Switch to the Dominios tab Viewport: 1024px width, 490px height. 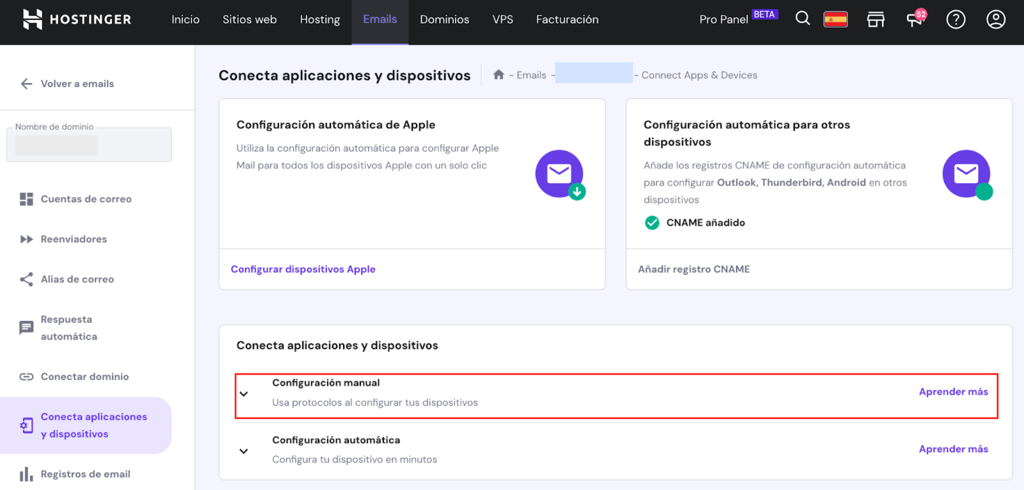tap(444, 20)
